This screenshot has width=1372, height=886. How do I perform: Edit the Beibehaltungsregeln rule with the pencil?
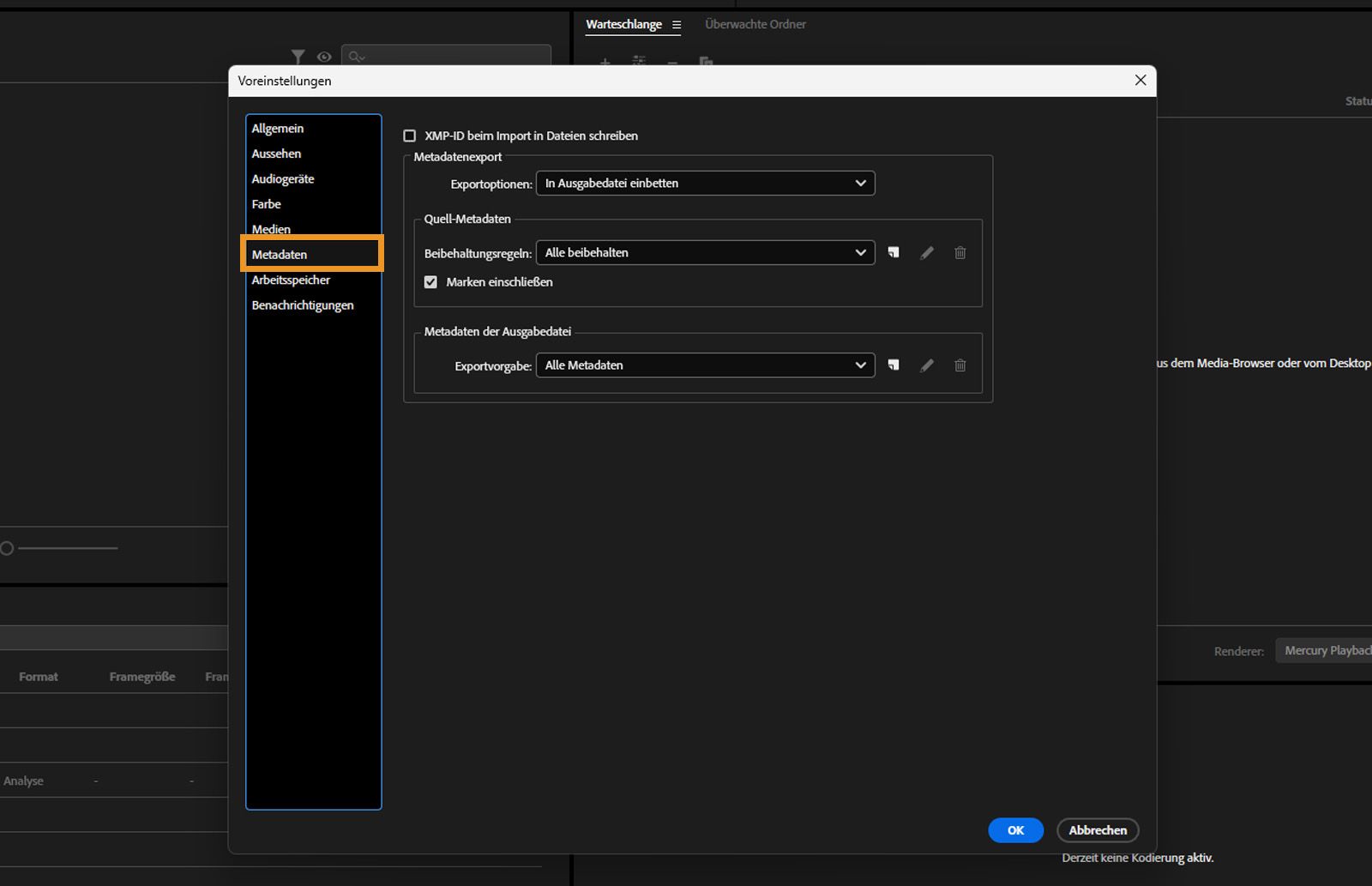coord(927,253)
